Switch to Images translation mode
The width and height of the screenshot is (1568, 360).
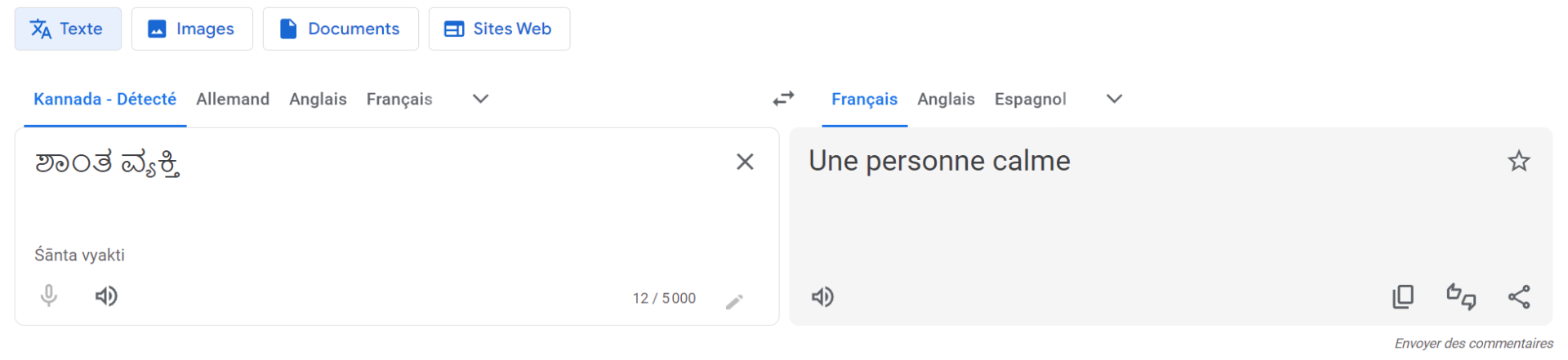192,29
